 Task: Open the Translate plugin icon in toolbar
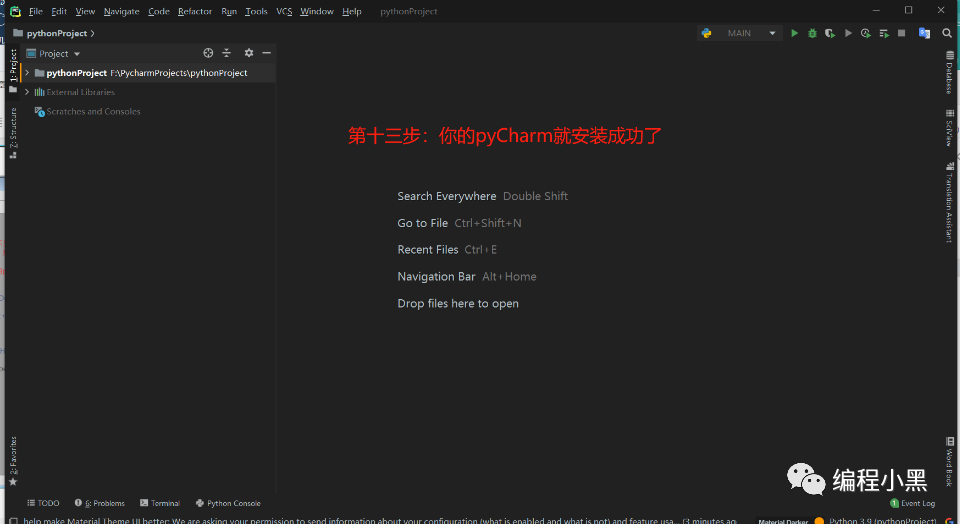pos(924,33)
